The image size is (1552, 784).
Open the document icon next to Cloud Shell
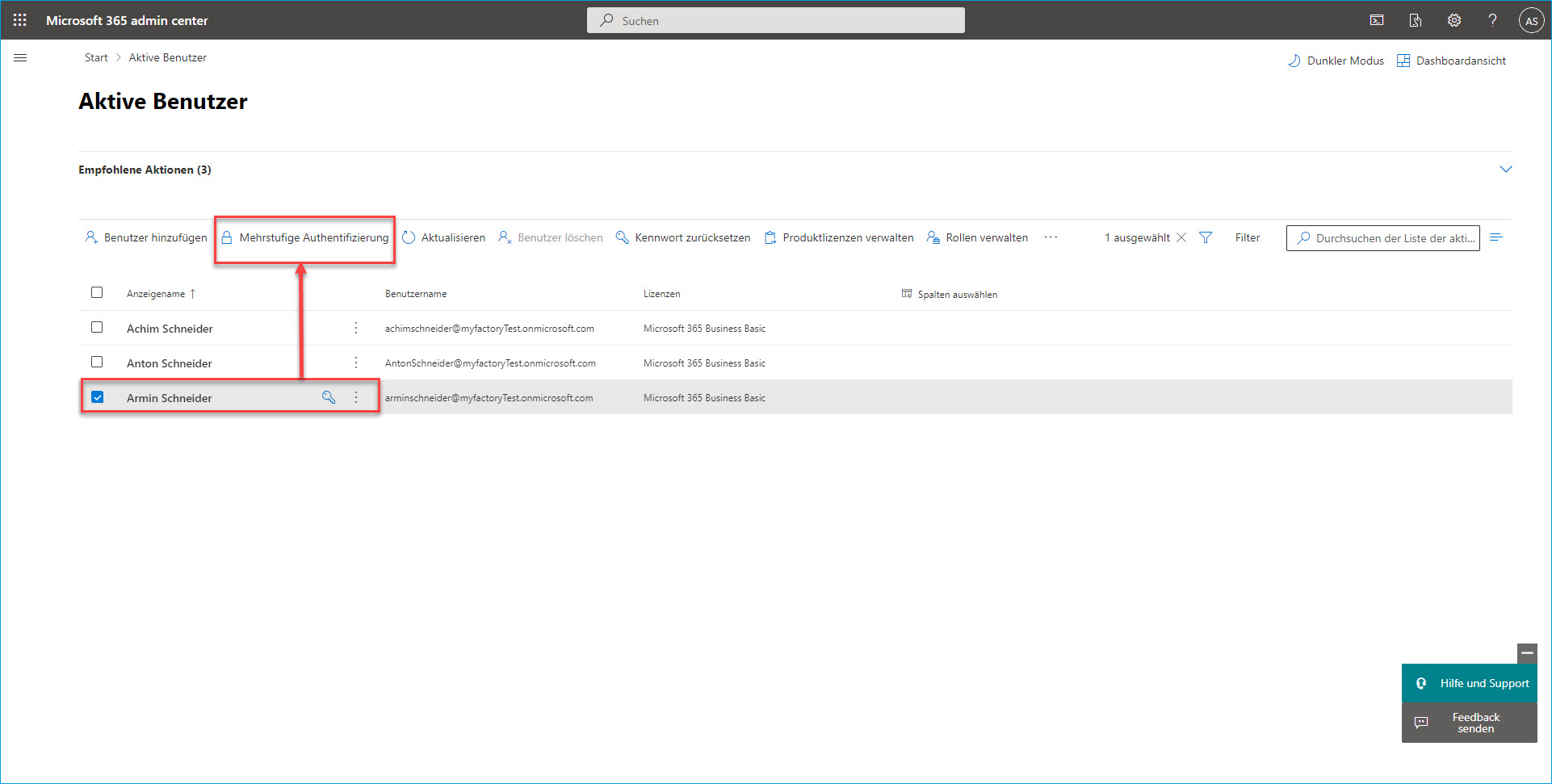click(x=1416, y=20)
